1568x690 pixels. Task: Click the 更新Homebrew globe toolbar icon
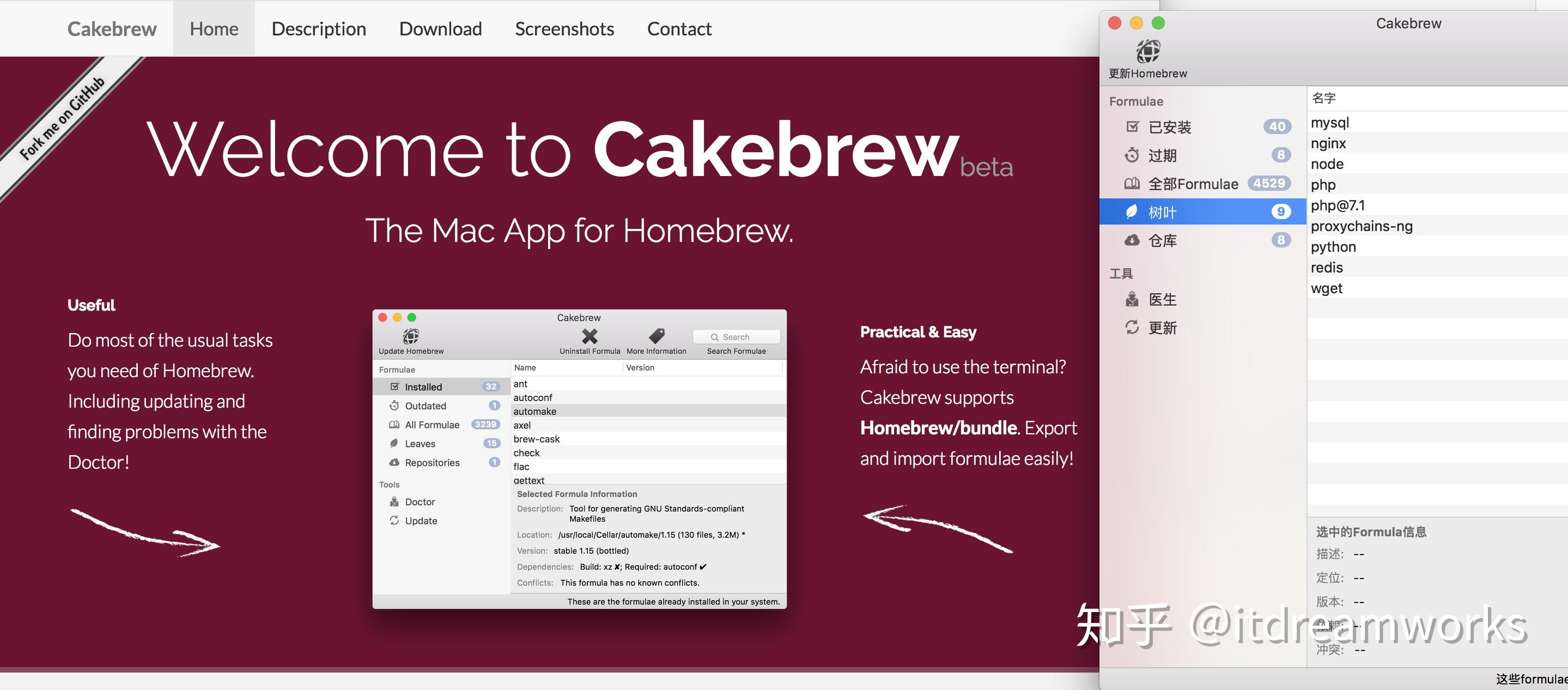tap(1147, 52)
